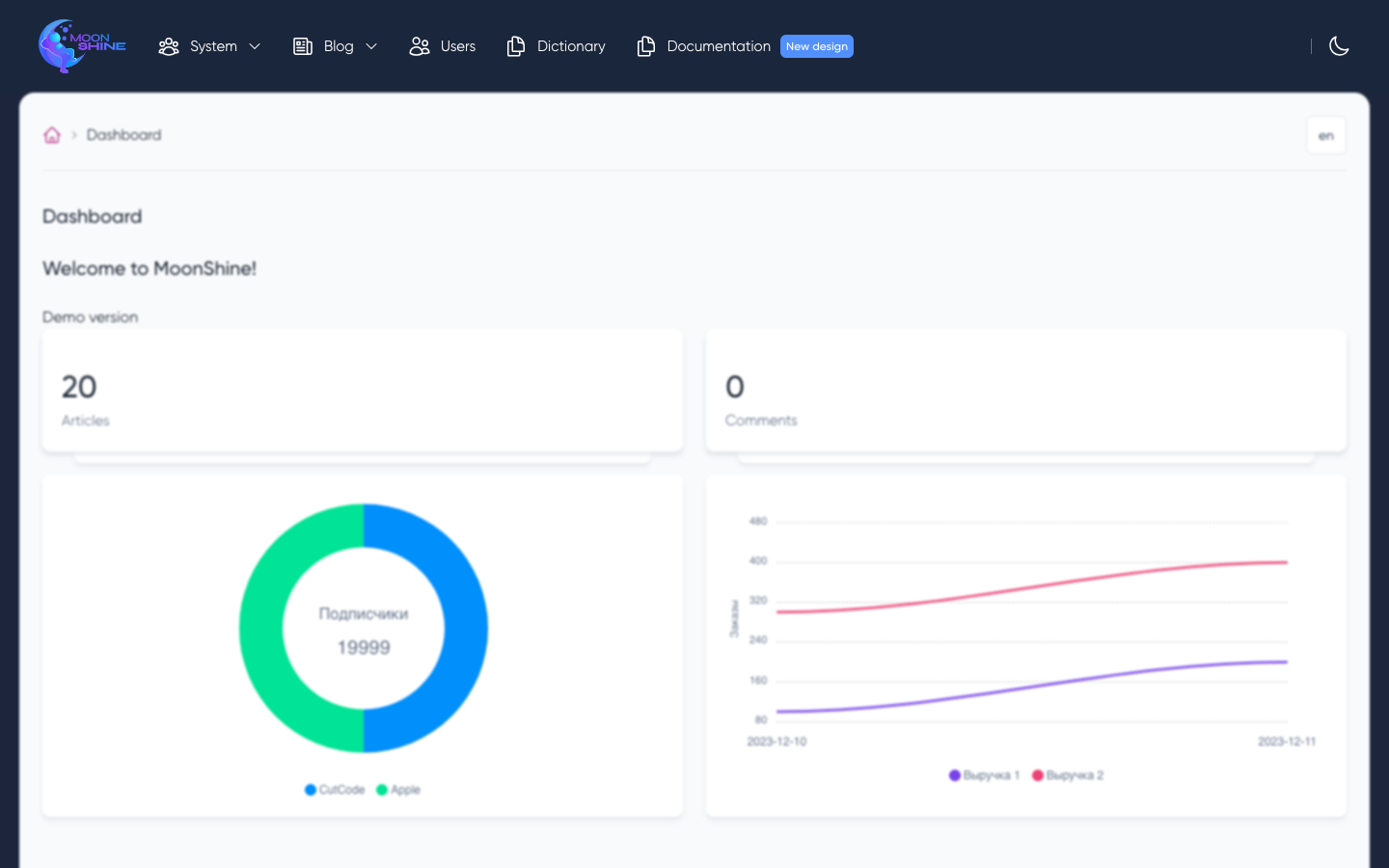Expand the Blog menu chevron
1389x868 pixels.
[371, 46]
